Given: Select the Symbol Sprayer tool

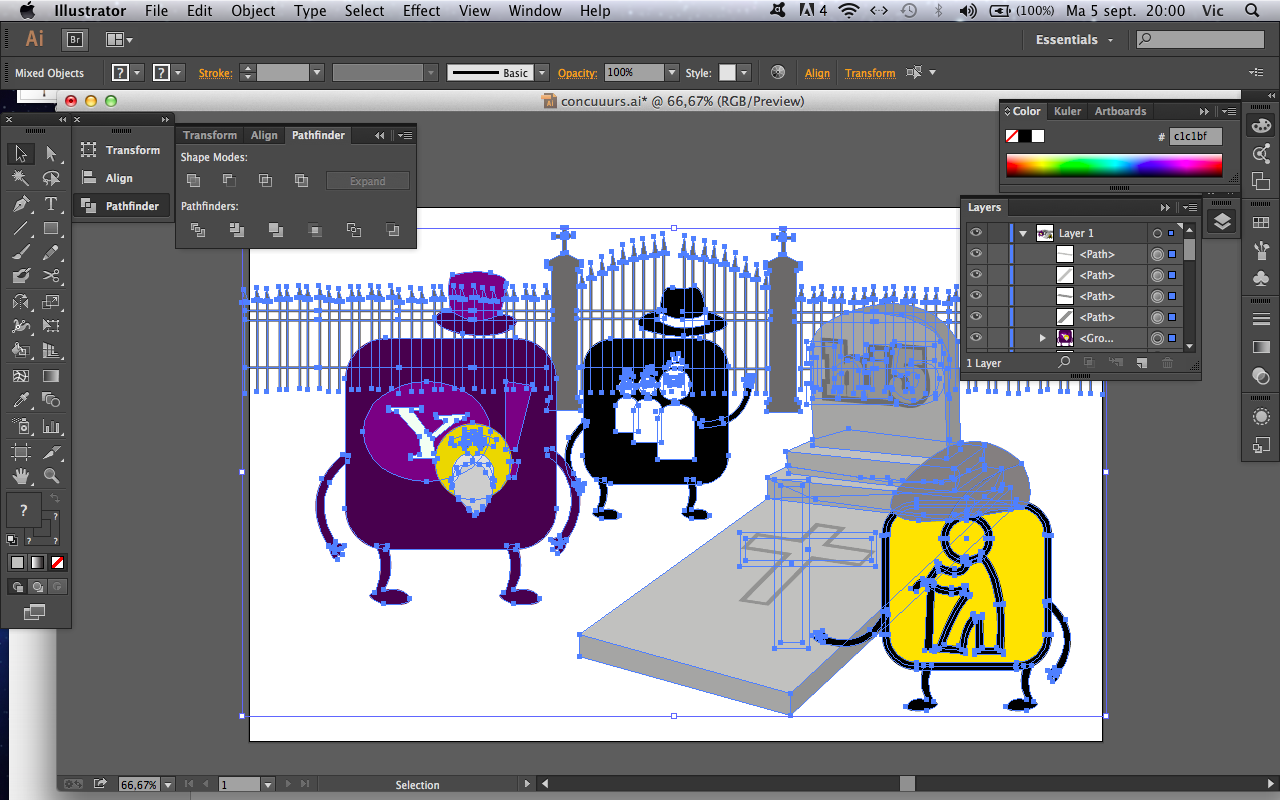Looking at the screenshot, I should (20, 426).
